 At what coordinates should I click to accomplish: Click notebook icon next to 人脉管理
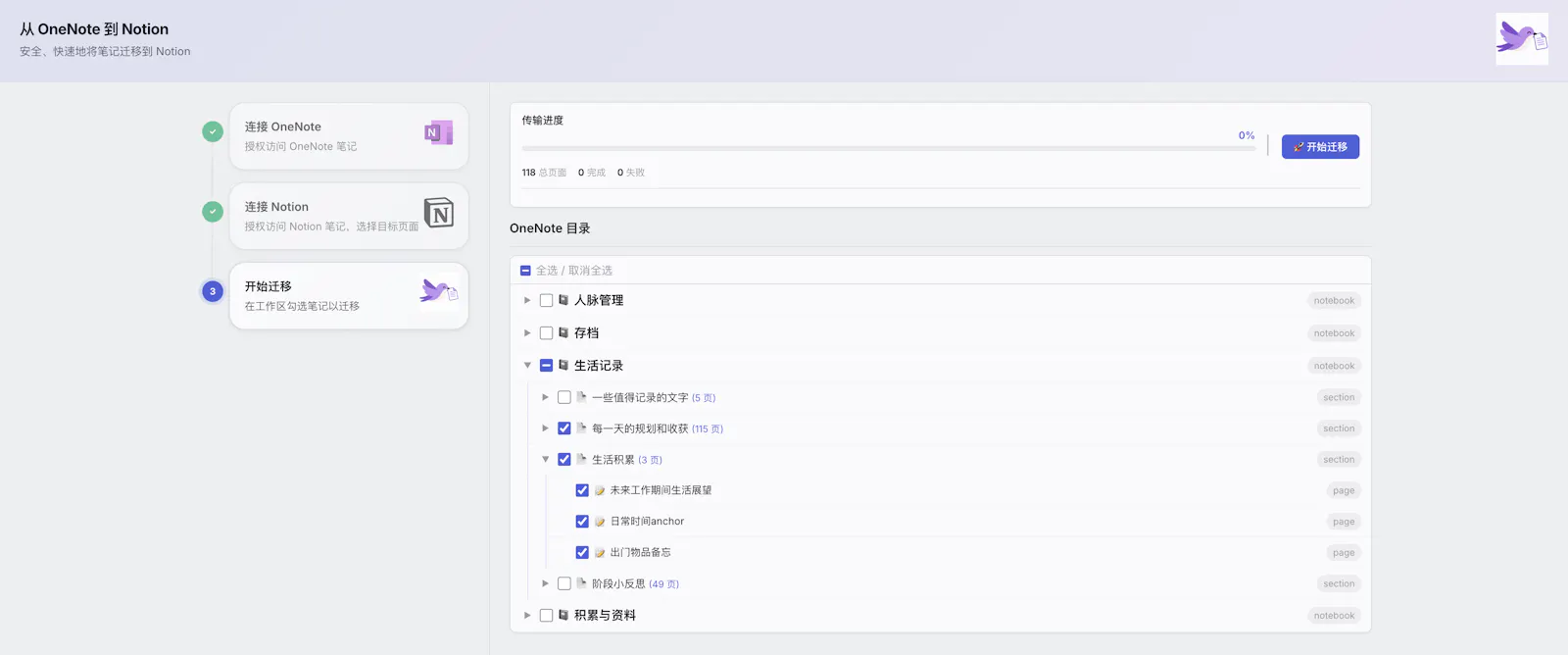pos(563,300)
